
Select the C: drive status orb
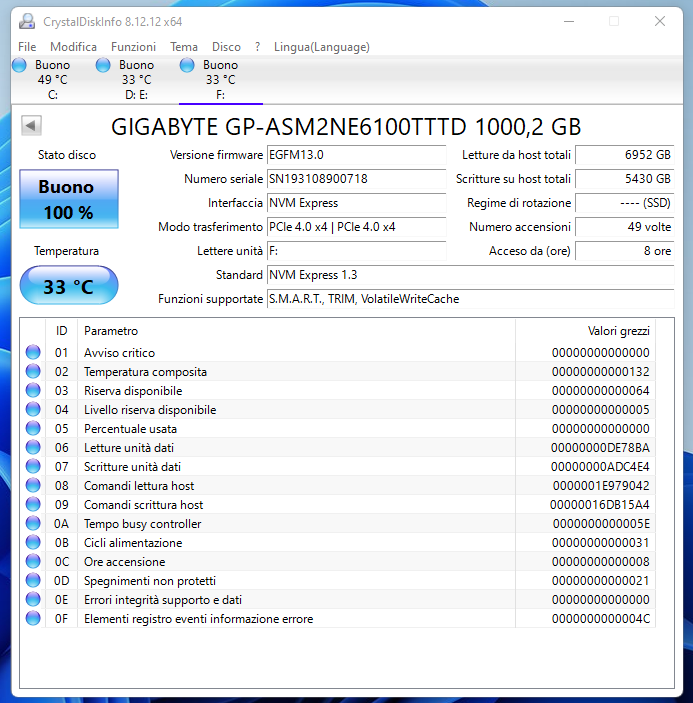[19, 65]
